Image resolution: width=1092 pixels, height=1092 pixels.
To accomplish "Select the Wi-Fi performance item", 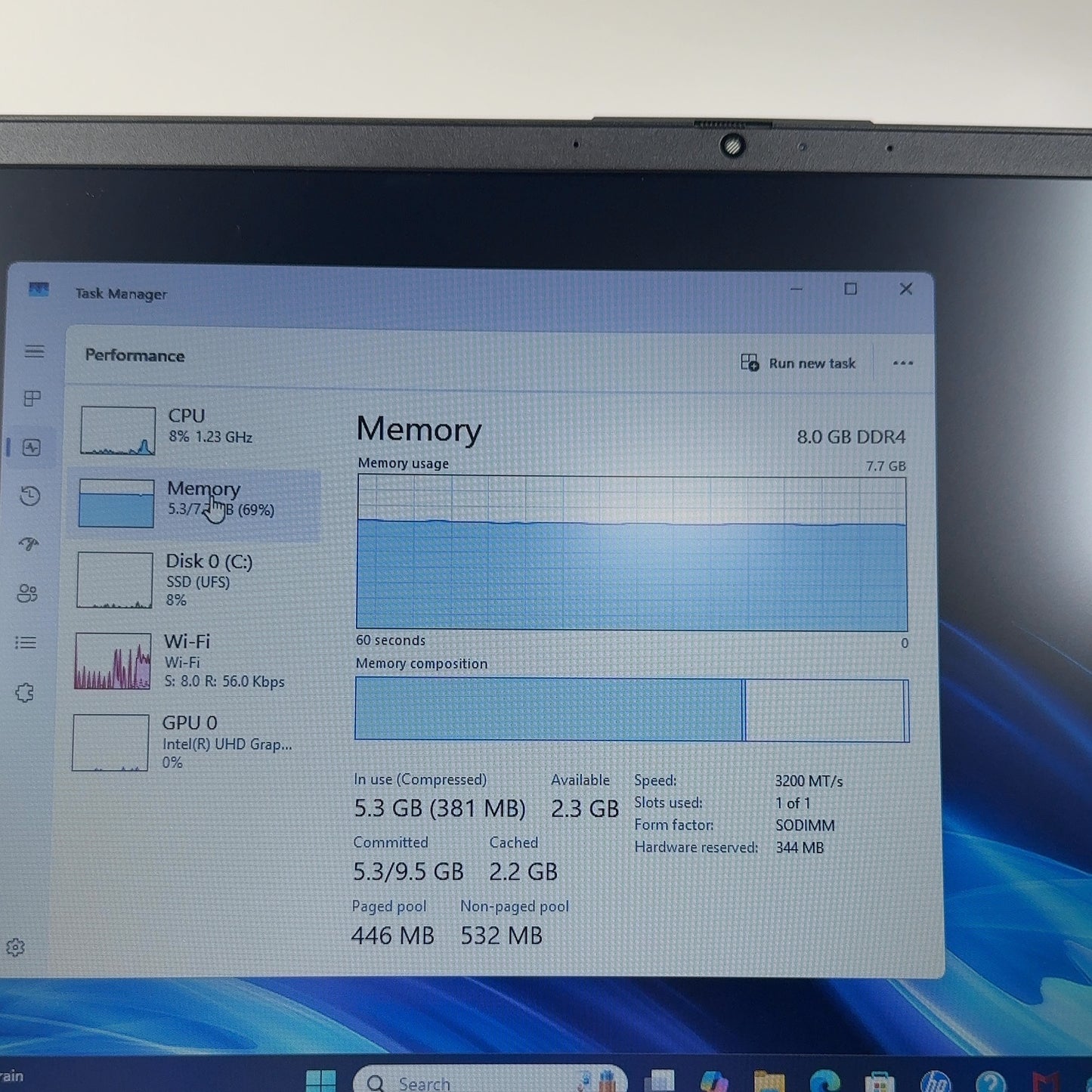I will point(193,661).
